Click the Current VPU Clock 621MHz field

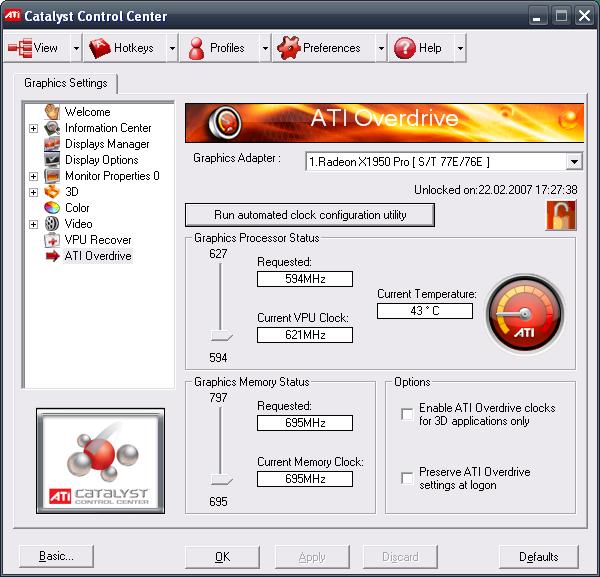pos(305,335)
